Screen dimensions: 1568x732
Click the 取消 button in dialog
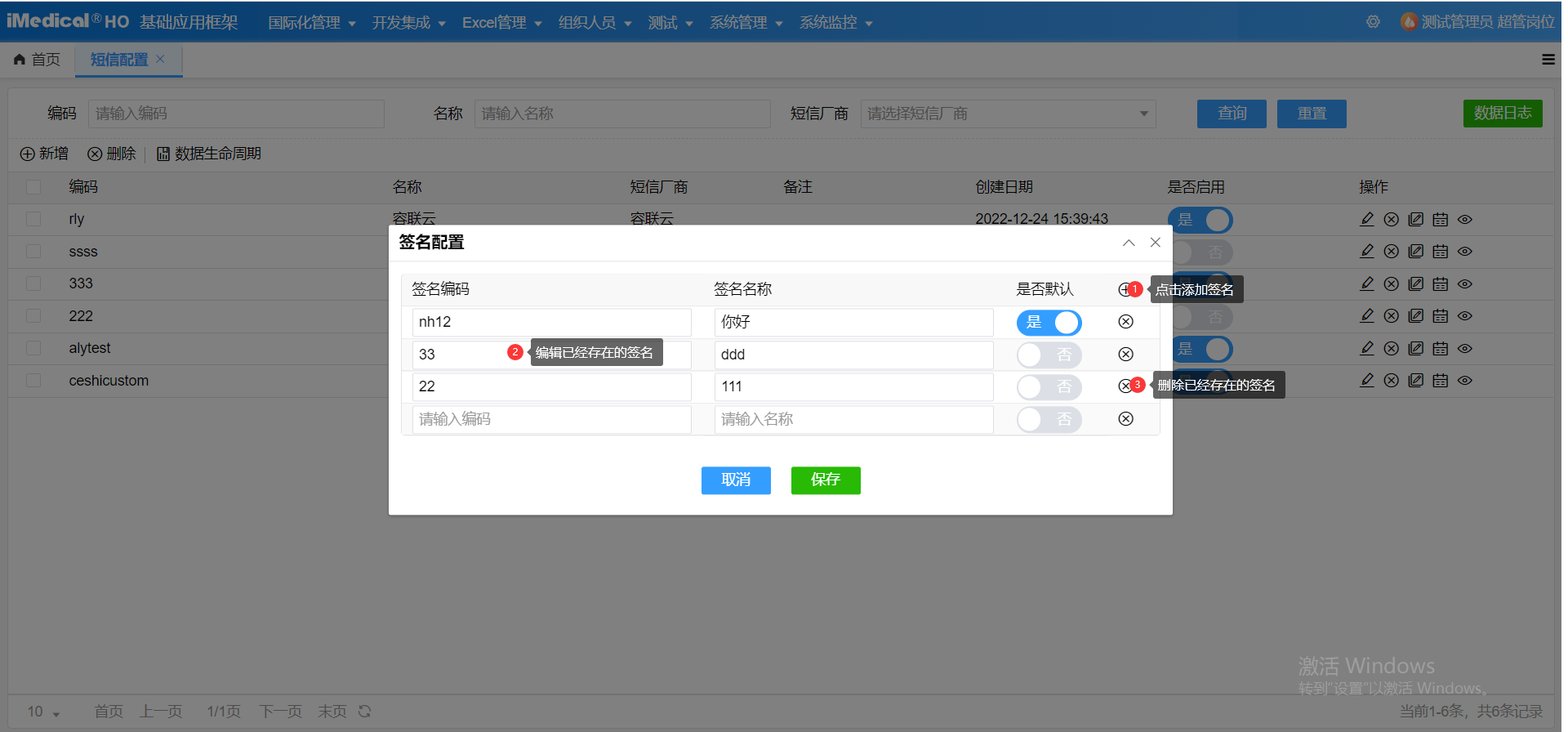coord(735,480)
